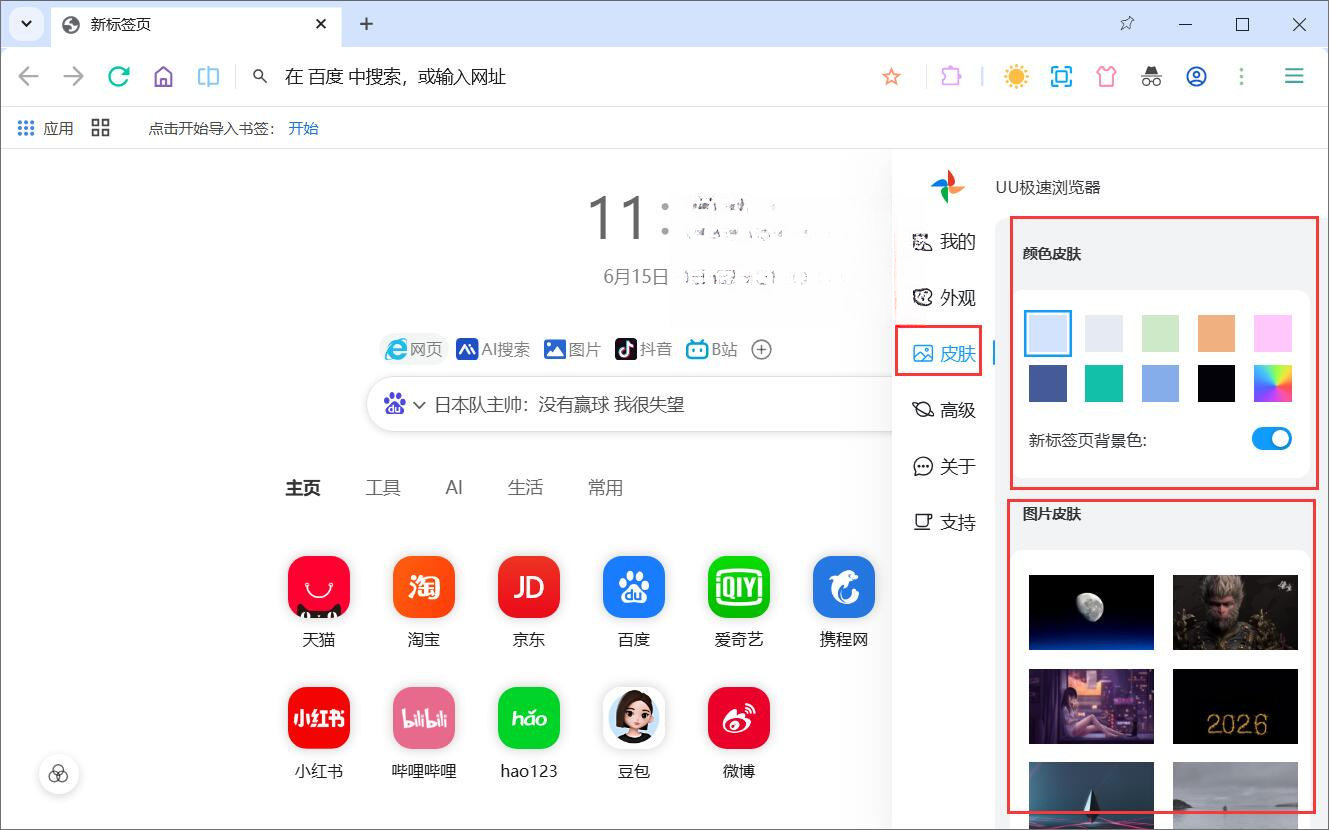Toggle the 新标签页背景色 switch

[1272, 438]
